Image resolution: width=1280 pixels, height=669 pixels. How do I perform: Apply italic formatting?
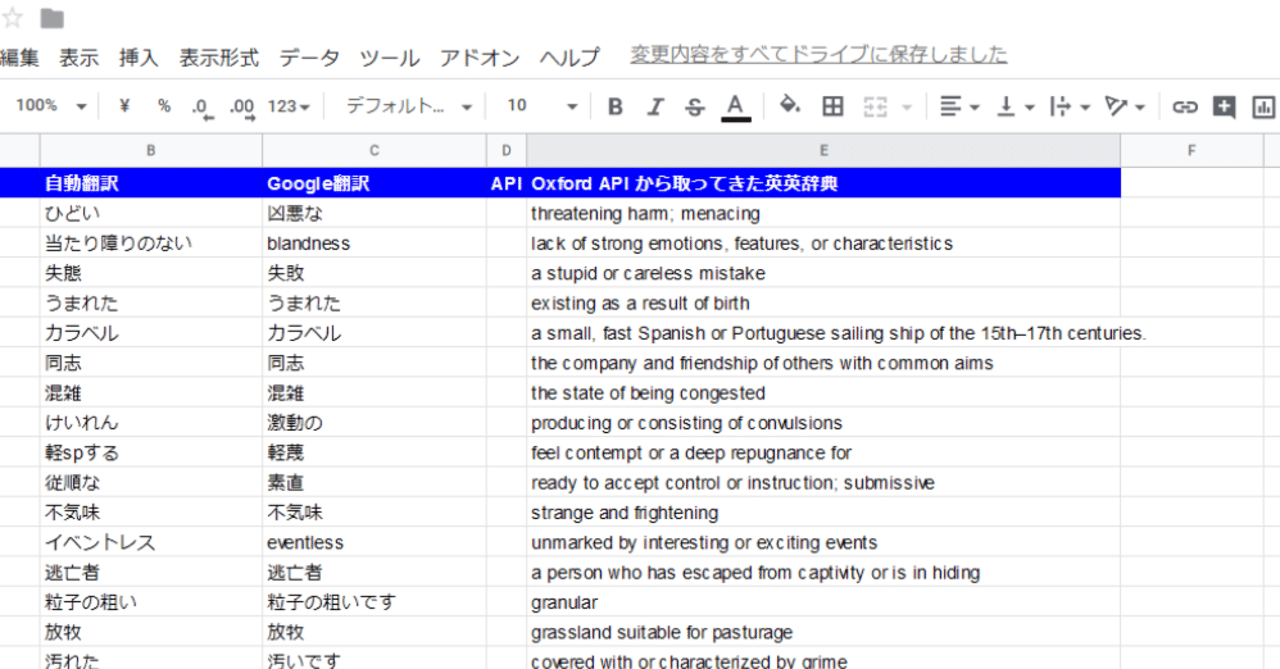tap(654, 106)
